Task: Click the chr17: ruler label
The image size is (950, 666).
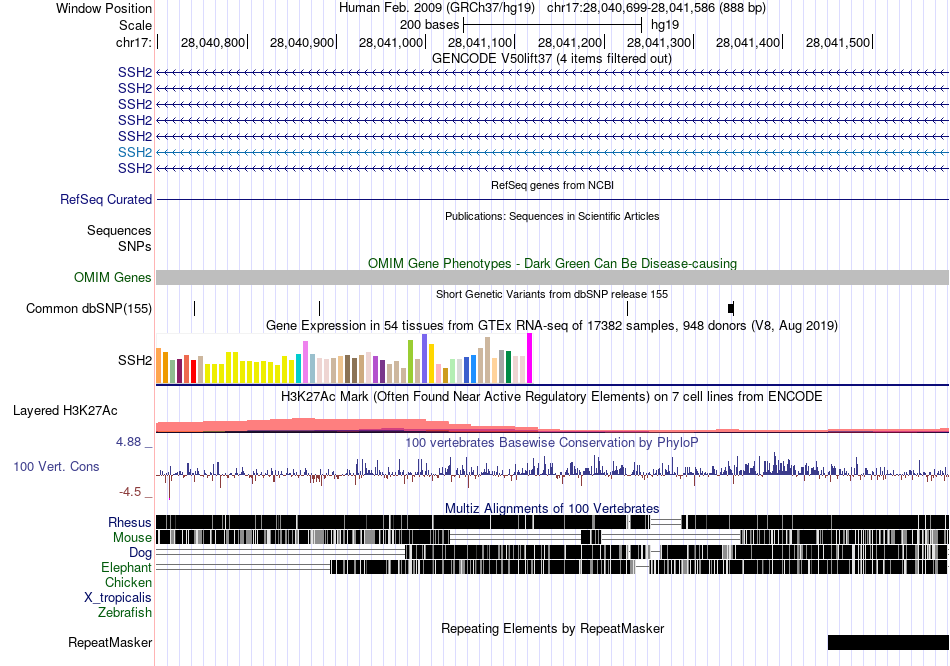Action: (x=133, y=42)
